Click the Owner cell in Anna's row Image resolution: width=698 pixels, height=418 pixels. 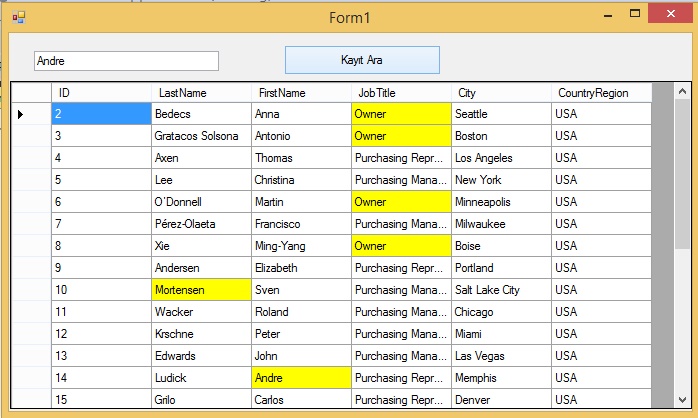point(401,114)
